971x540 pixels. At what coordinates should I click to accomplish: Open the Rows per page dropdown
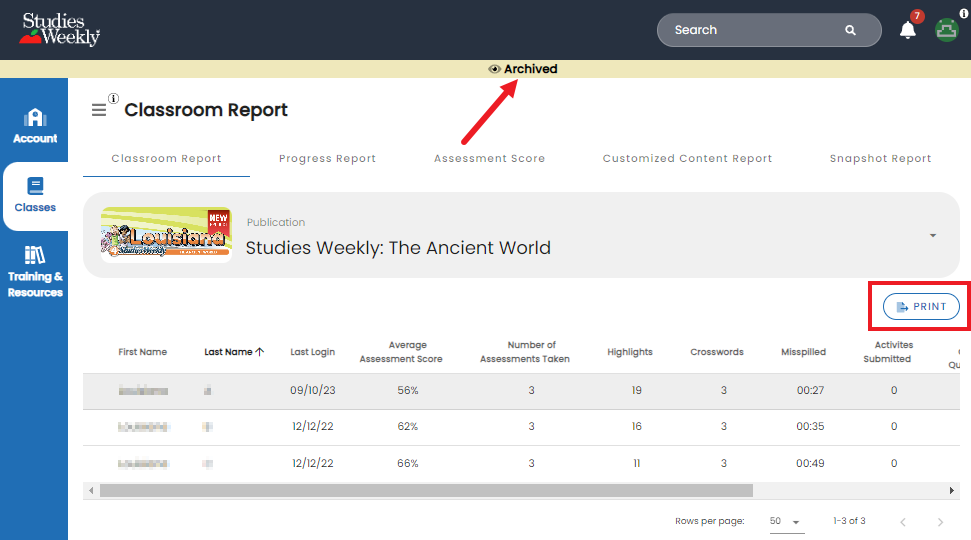pos(786,521)
